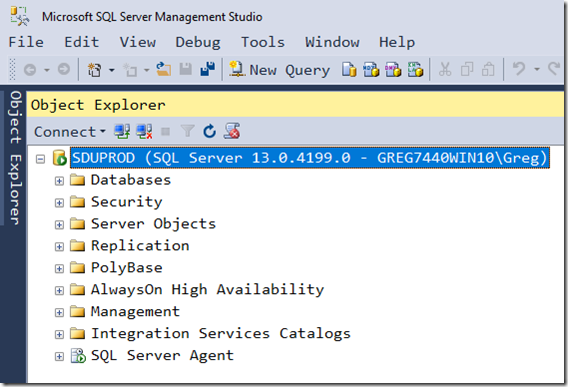Click the Open File folder icon

pyautogui.click(x=163, y=69)
